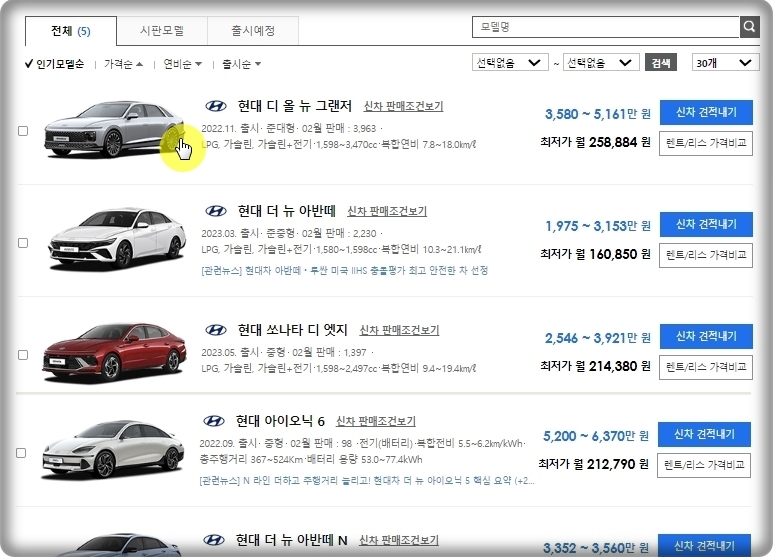Click 최저가 월 160,850 원 text
This screenshot has width=773, height=557.
pos(596,254)
